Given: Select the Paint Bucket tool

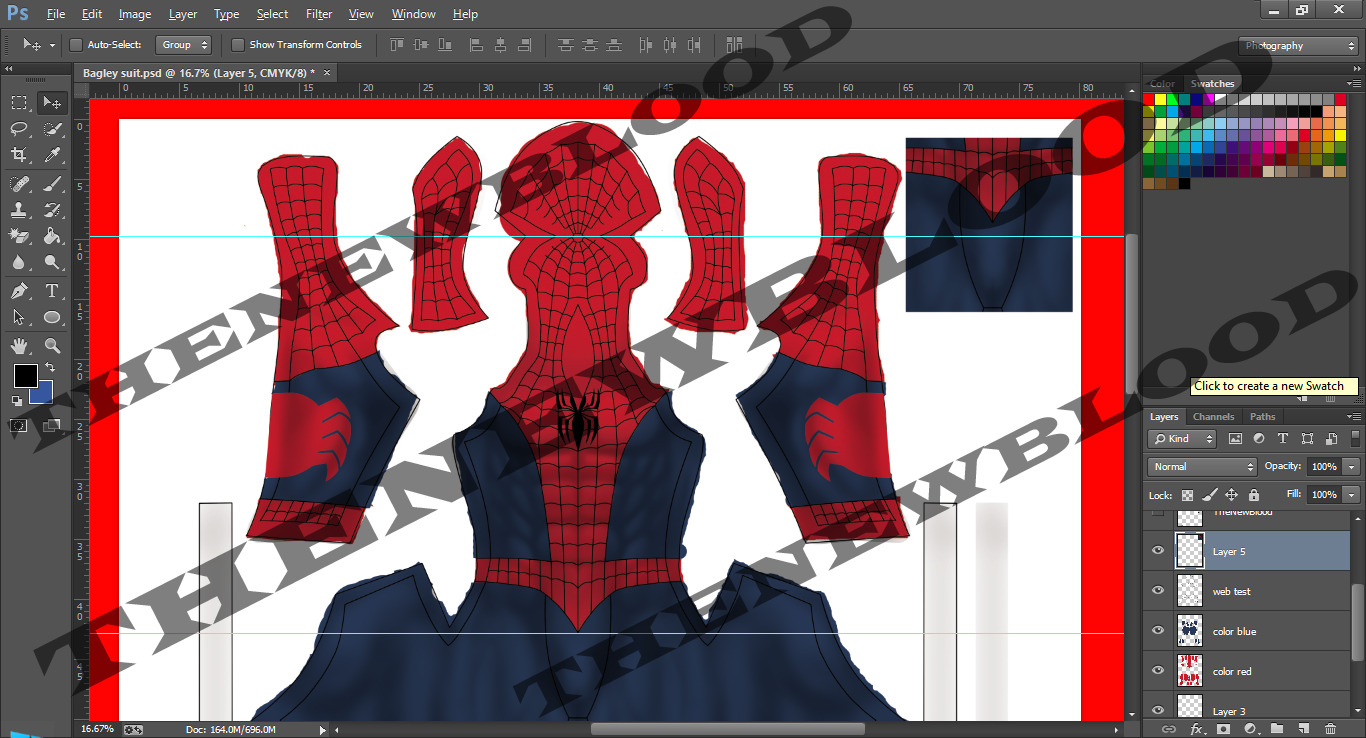Looking at the screenshot, I should (52, 236).
